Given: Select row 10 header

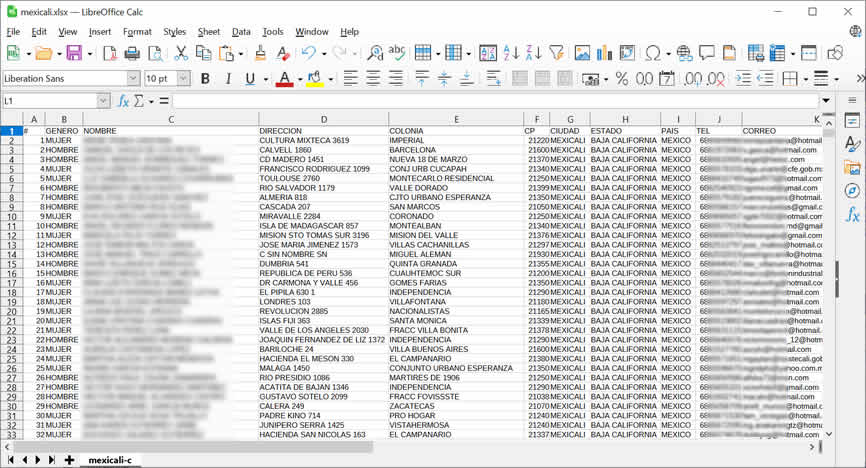Looking at the screenshot, I should pos(12,217).
